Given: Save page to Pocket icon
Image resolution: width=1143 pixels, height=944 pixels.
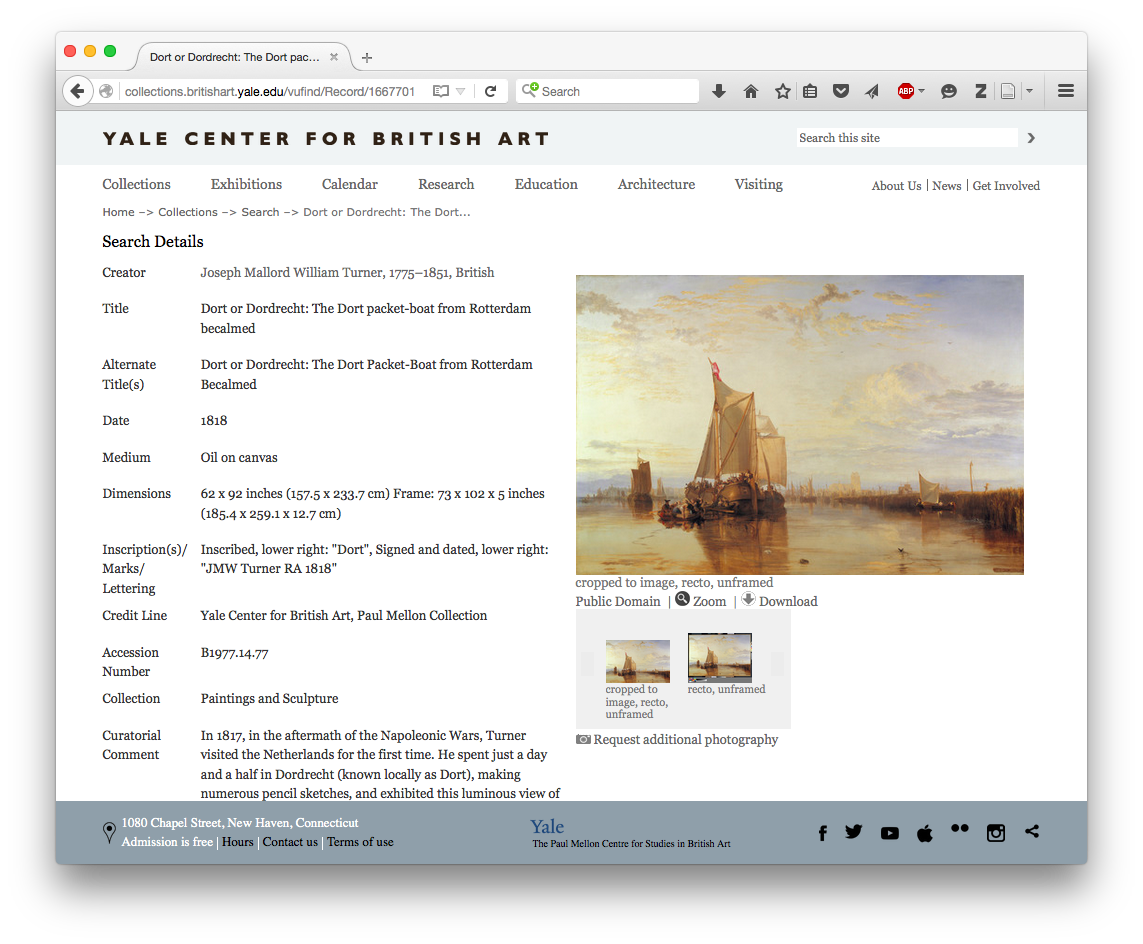Looking at the screenshot, I should 840,91.
